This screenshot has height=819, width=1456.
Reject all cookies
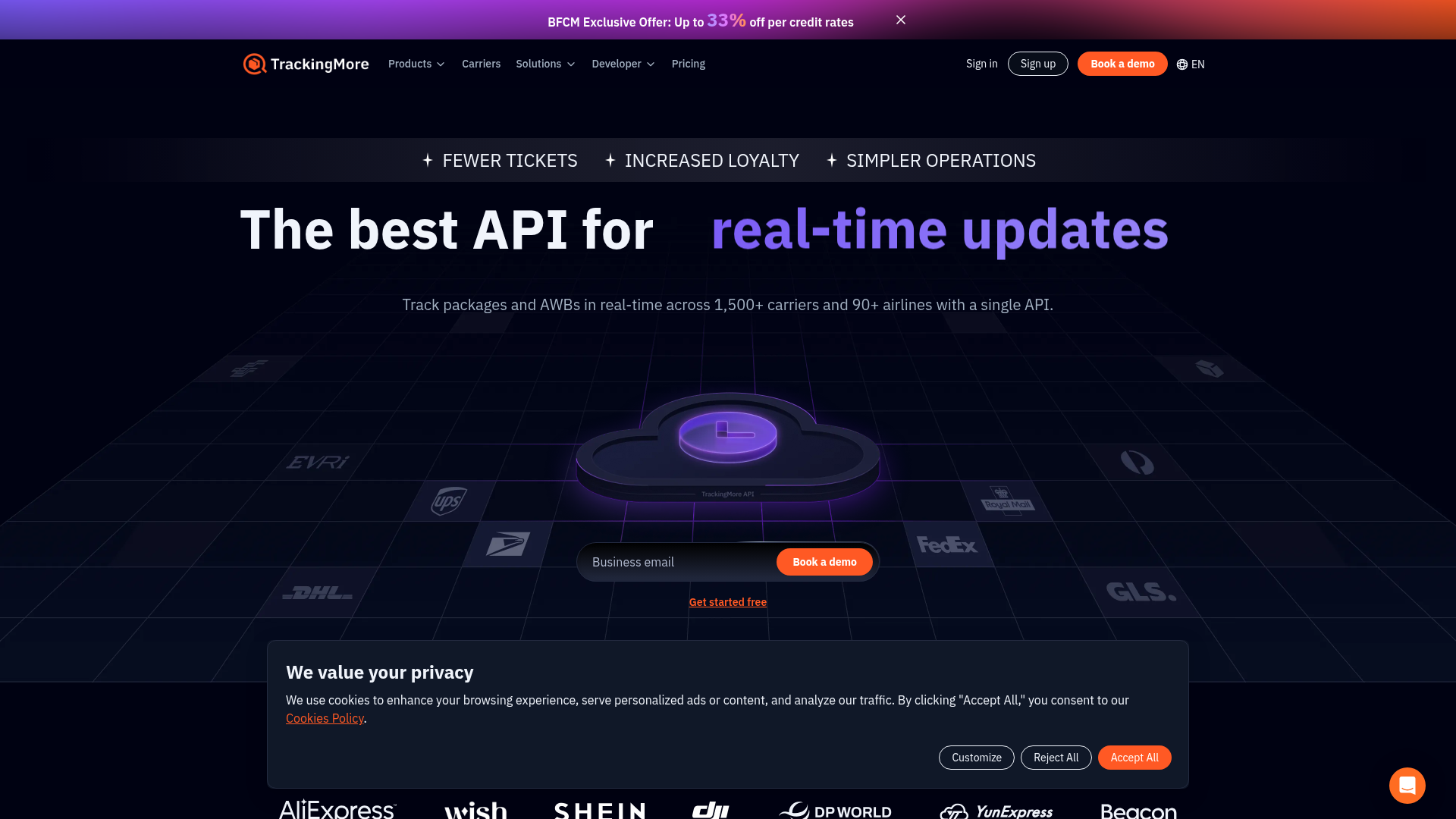coord(1056,757)
